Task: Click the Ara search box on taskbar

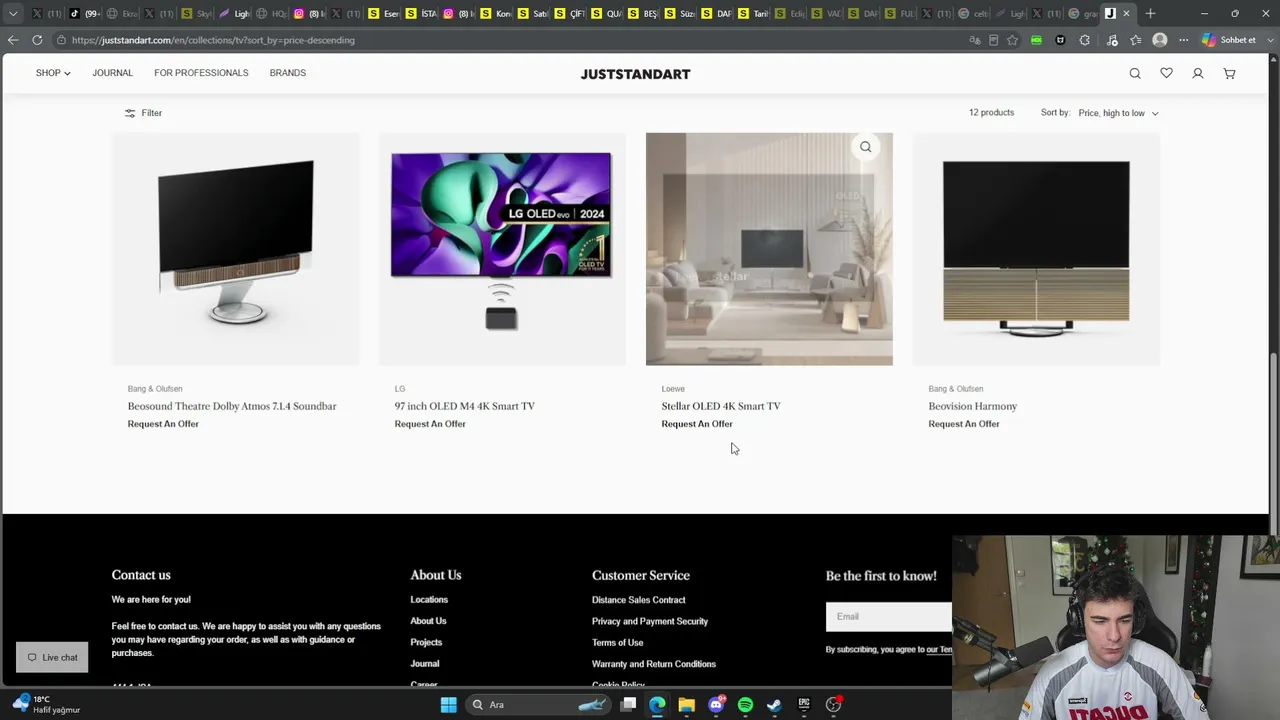Action: click(x=539, y=705)
